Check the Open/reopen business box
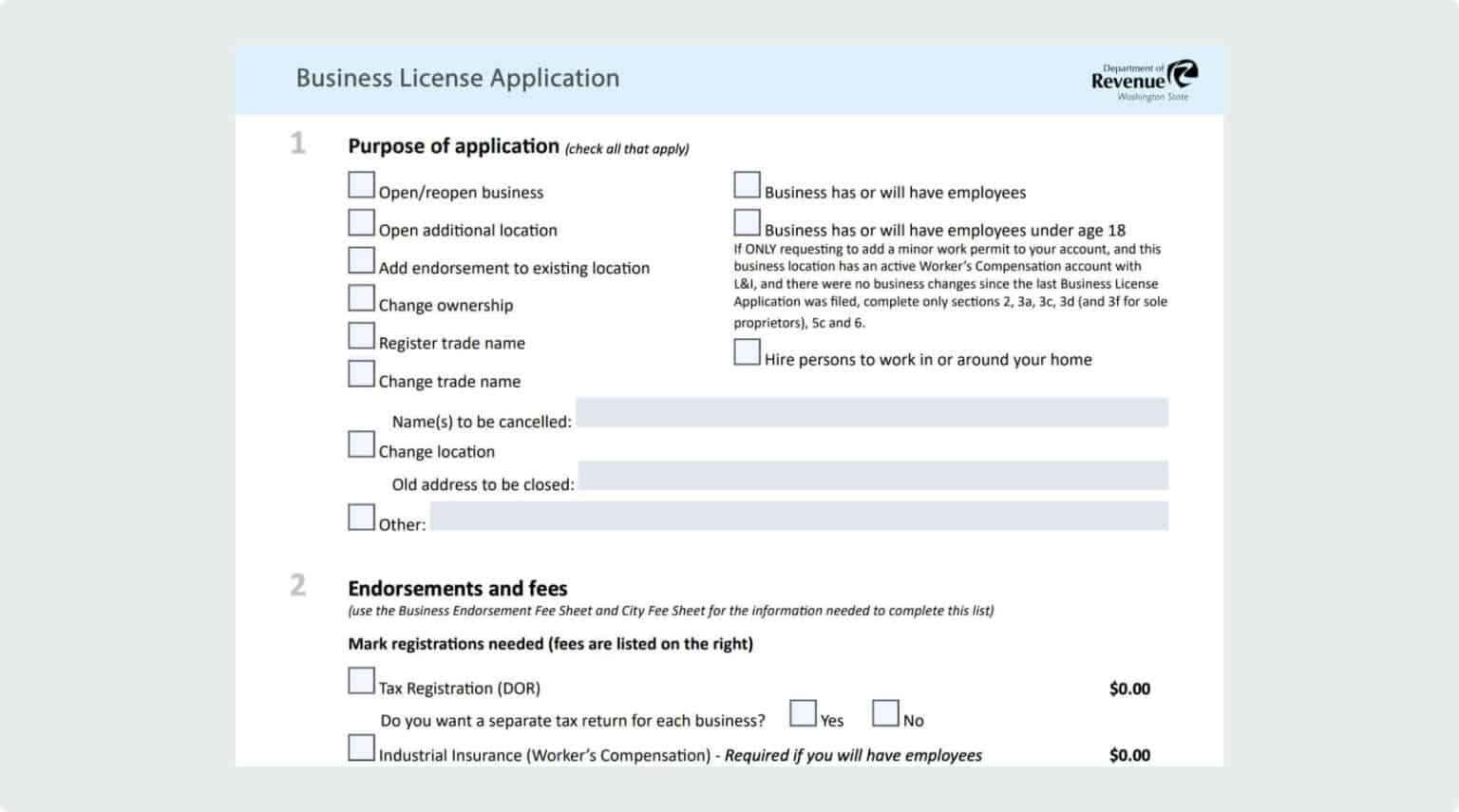Viewport: 1459px width, 812px height. click(x=361, y=184)
